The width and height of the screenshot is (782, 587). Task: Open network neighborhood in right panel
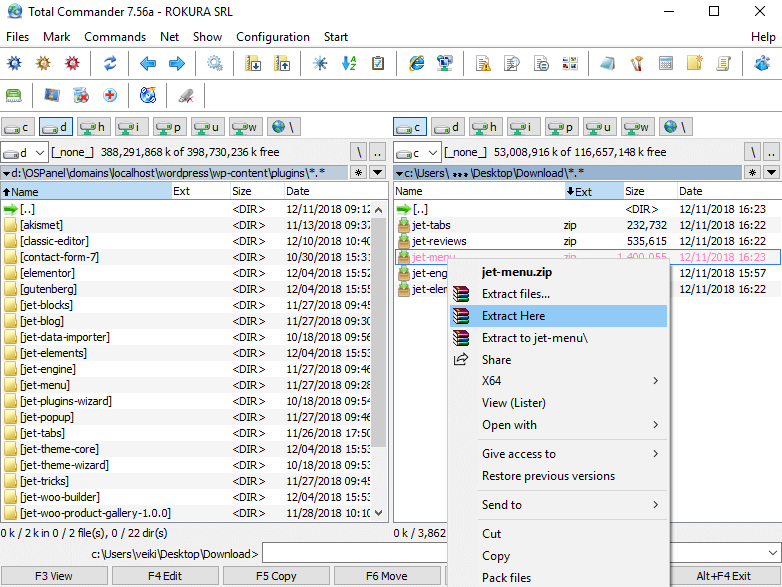[675, 127]
